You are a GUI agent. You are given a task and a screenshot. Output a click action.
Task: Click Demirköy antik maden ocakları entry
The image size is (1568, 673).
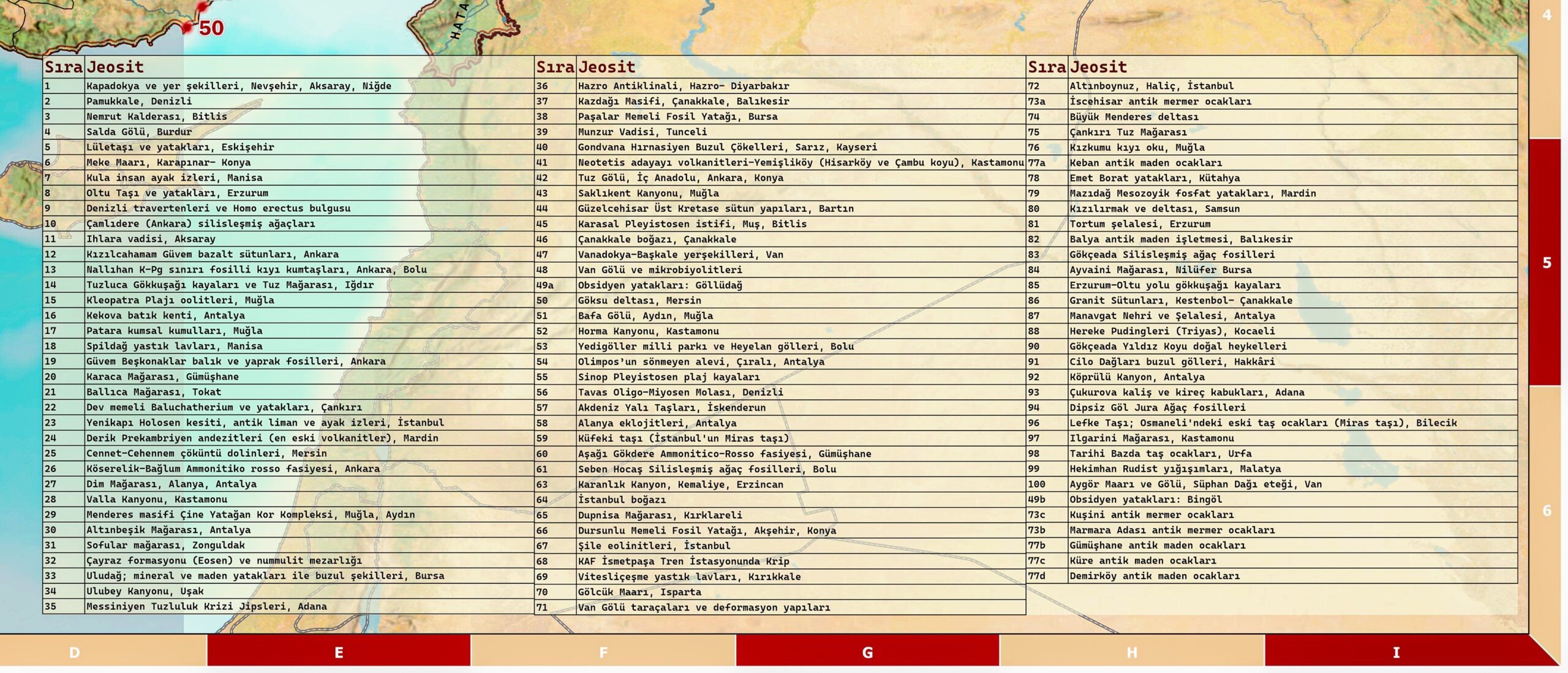pyautogui.click(x=1154, y=576)
